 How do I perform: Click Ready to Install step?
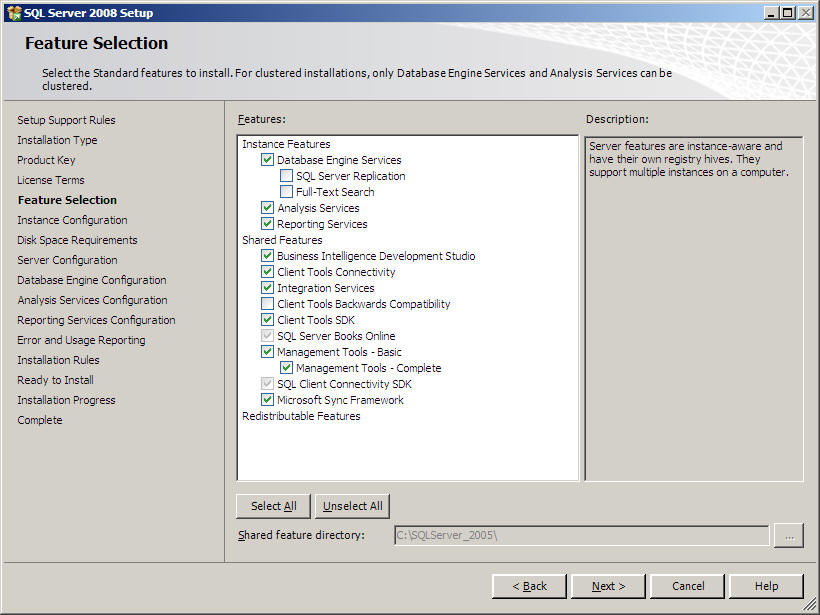coord(55,380)
